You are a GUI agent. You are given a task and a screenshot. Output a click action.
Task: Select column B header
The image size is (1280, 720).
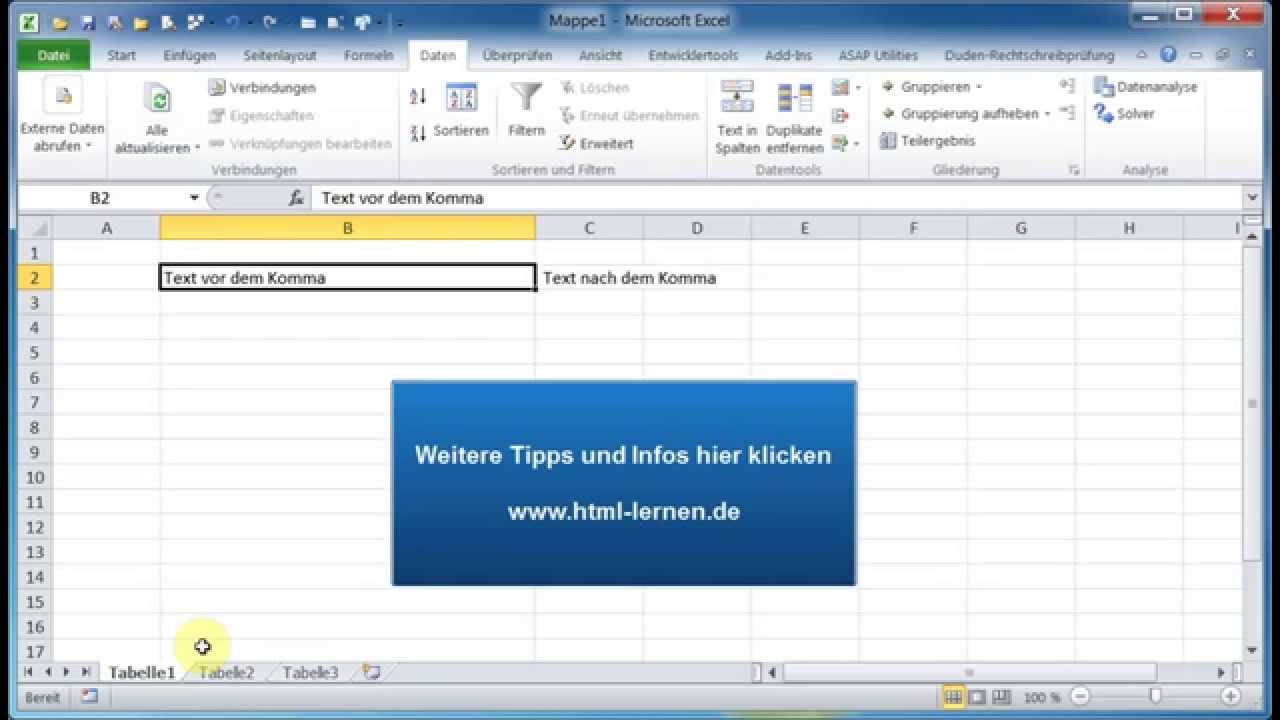click(347, 228)
